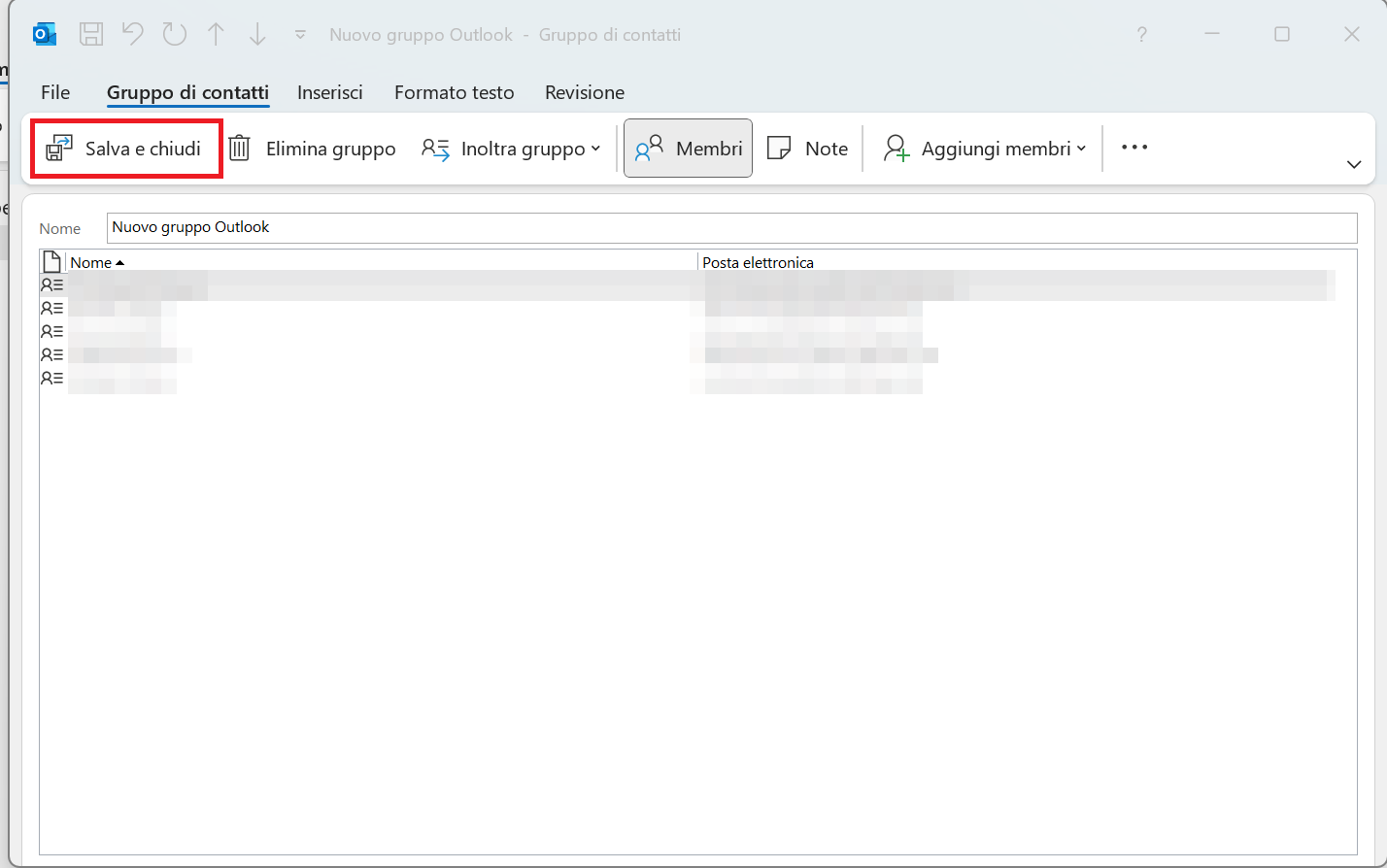This screenshot has height=868, width=1387.
Task: Go to next item with down arrow
Action: pyautogui.click(x=257, y=35)
